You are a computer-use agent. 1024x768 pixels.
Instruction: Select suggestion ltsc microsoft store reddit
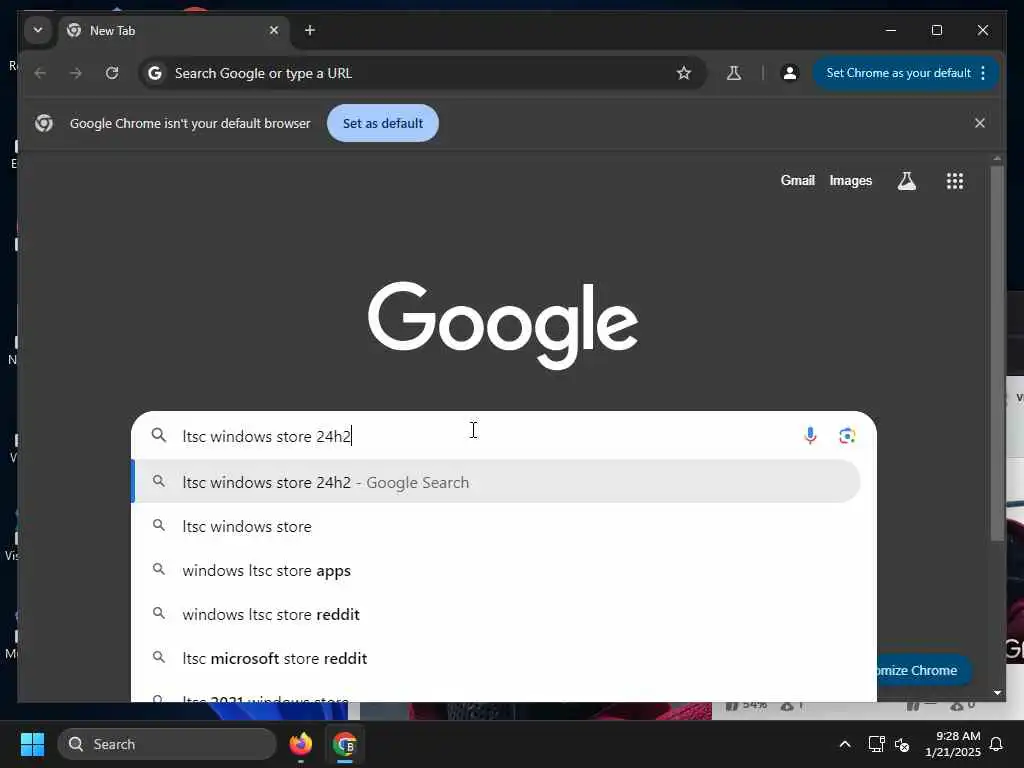496,658
